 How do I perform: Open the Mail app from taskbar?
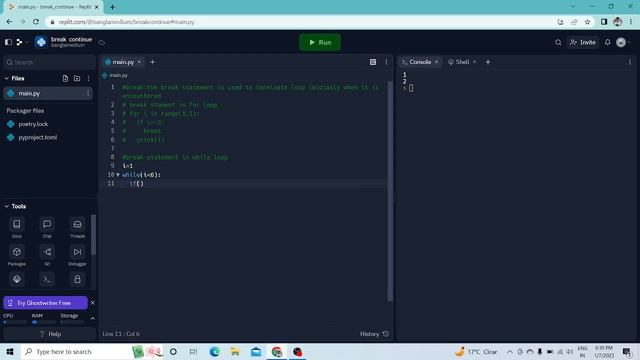point(256,351)
